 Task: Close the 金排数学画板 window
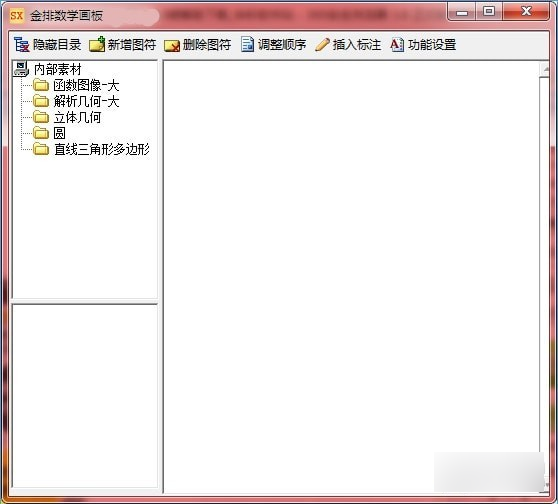click(x=526, y=12)
